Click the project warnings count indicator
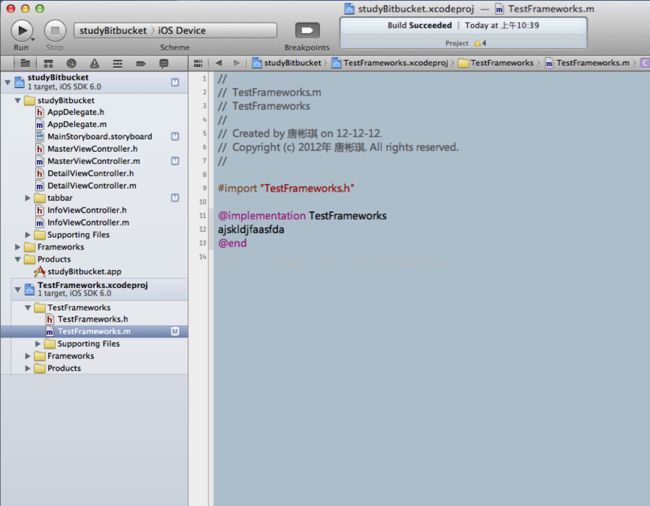Screen dimensions: 650x506 (x=480, y=43)
